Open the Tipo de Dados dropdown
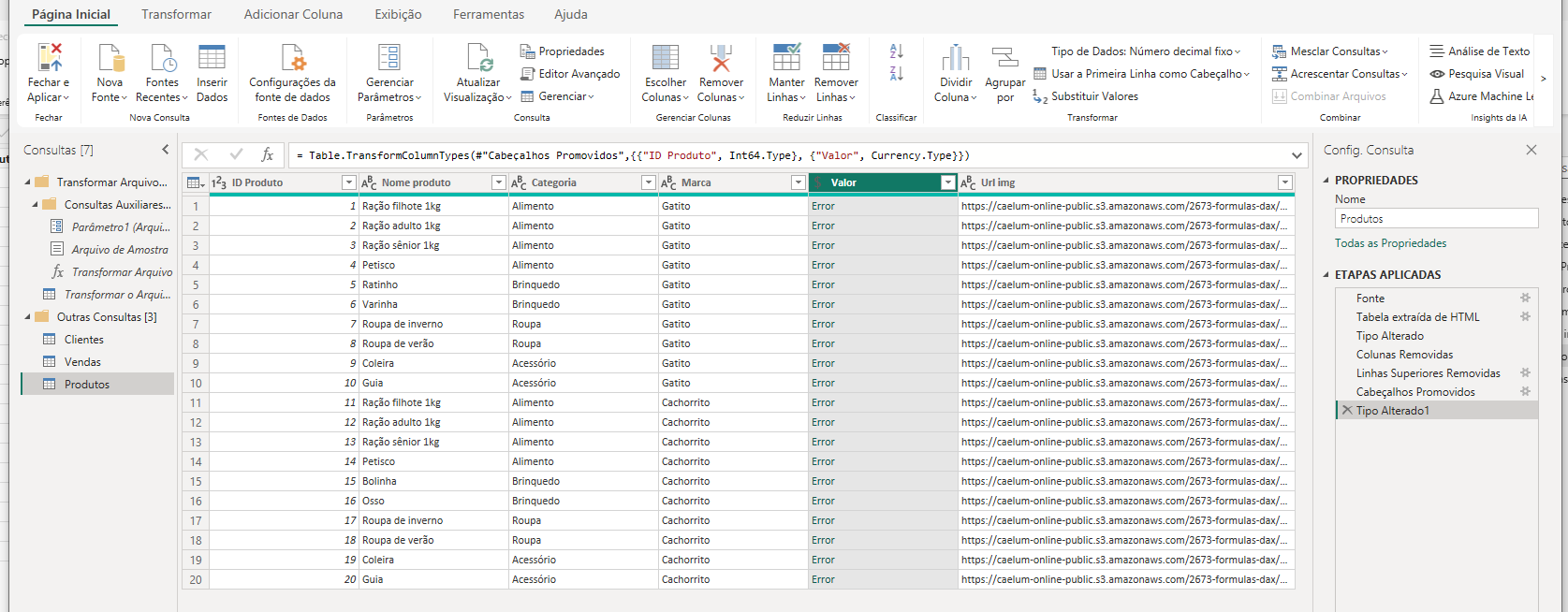The width and height of the screenshot is (1568, 612). pos(1146,51)
